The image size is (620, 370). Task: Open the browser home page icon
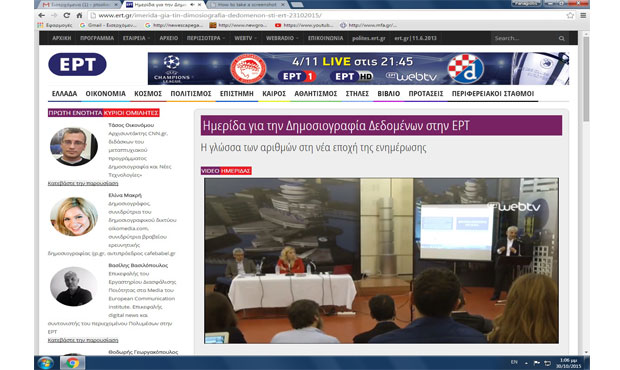click(x=79, y=15)
